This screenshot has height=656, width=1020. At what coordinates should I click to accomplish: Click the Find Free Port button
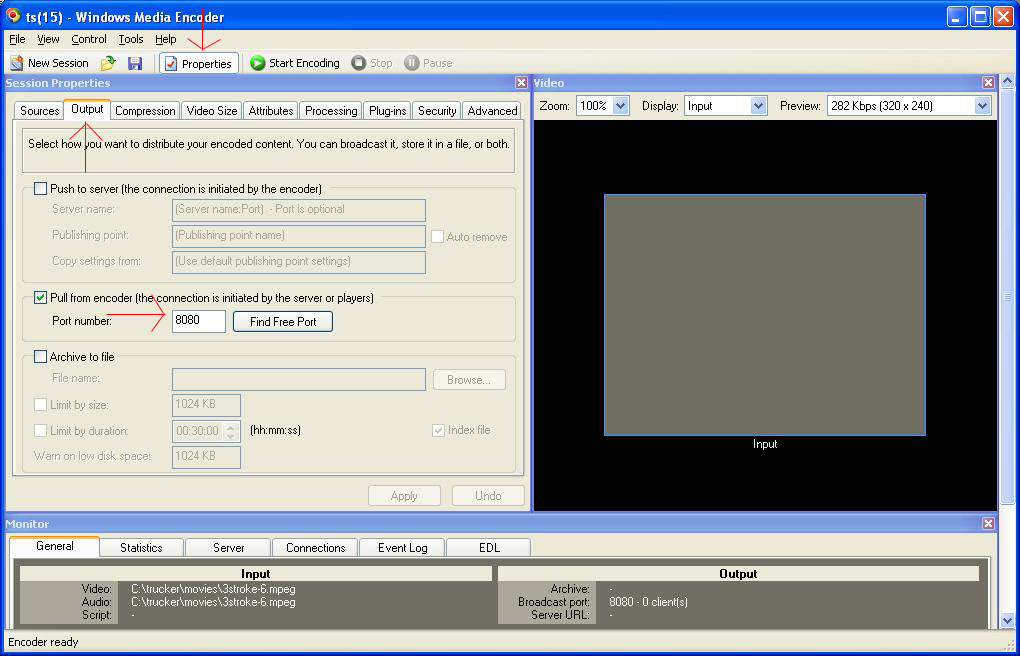[283, 321]
